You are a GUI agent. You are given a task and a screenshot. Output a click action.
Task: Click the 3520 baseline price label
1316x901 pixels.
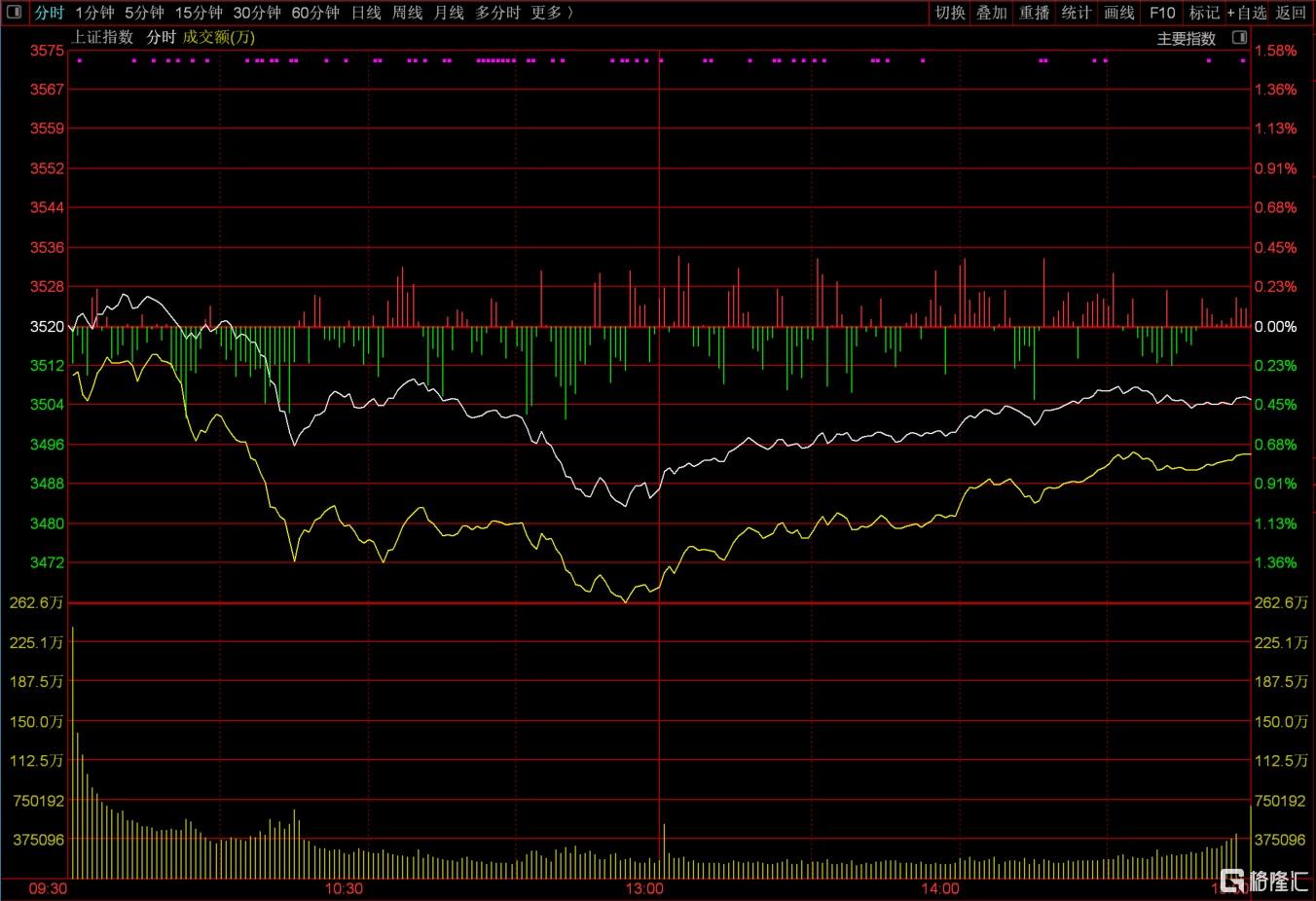[47, 327]
